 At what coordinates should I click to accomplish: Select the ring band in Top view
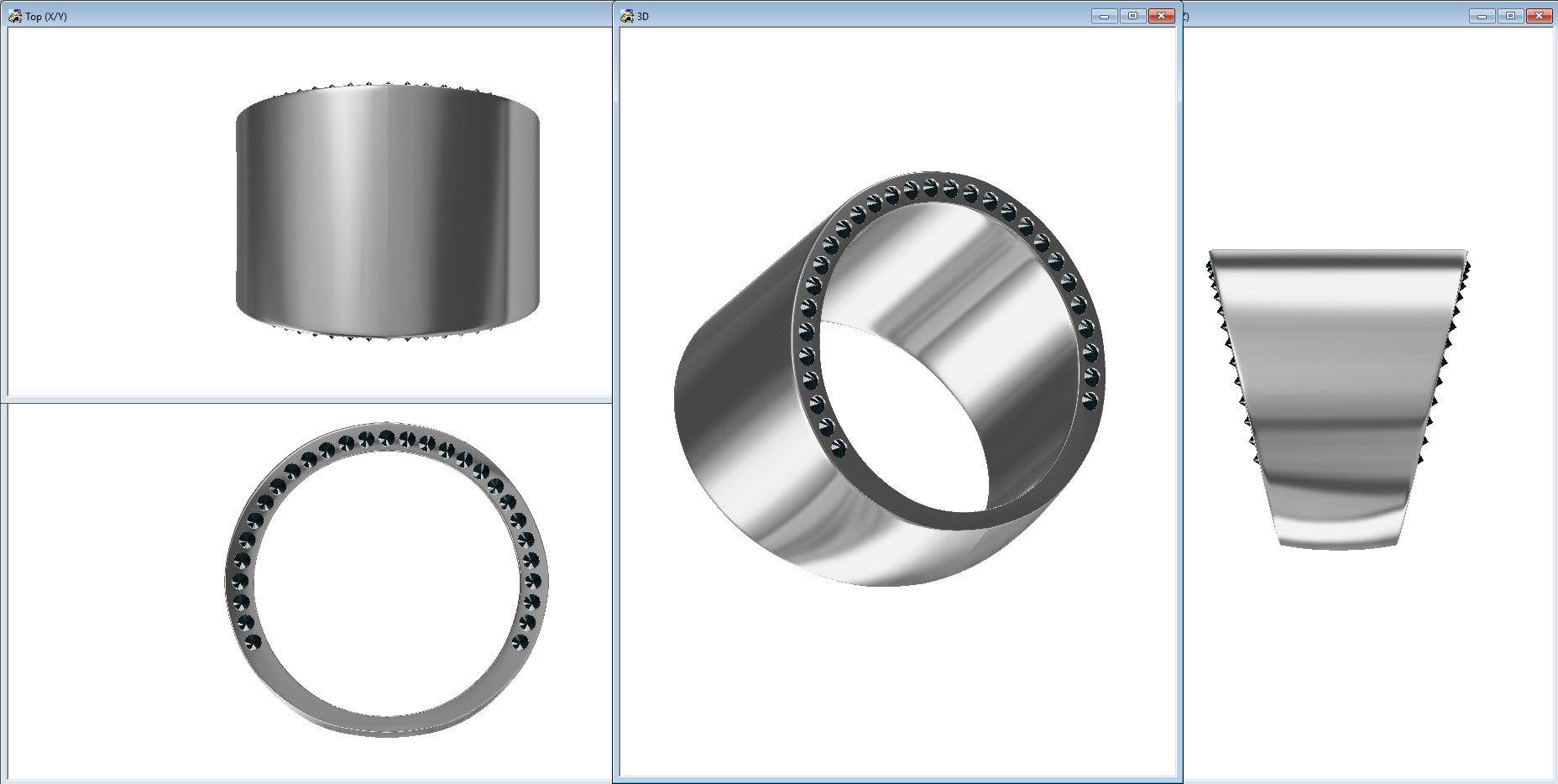pyautogui.click(x=387, y=211)
